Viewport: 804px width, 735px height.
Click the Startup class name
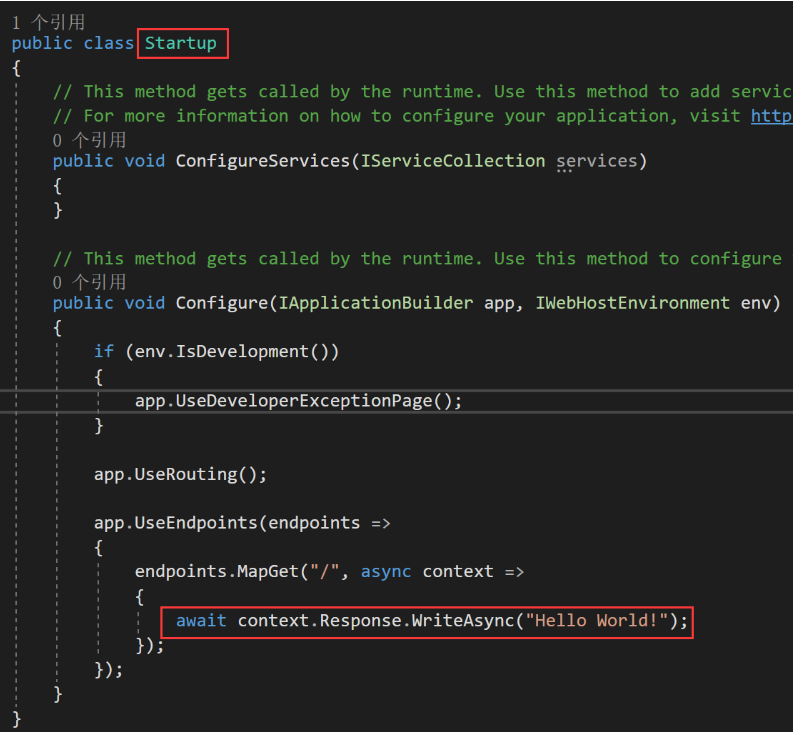[180, 44]
